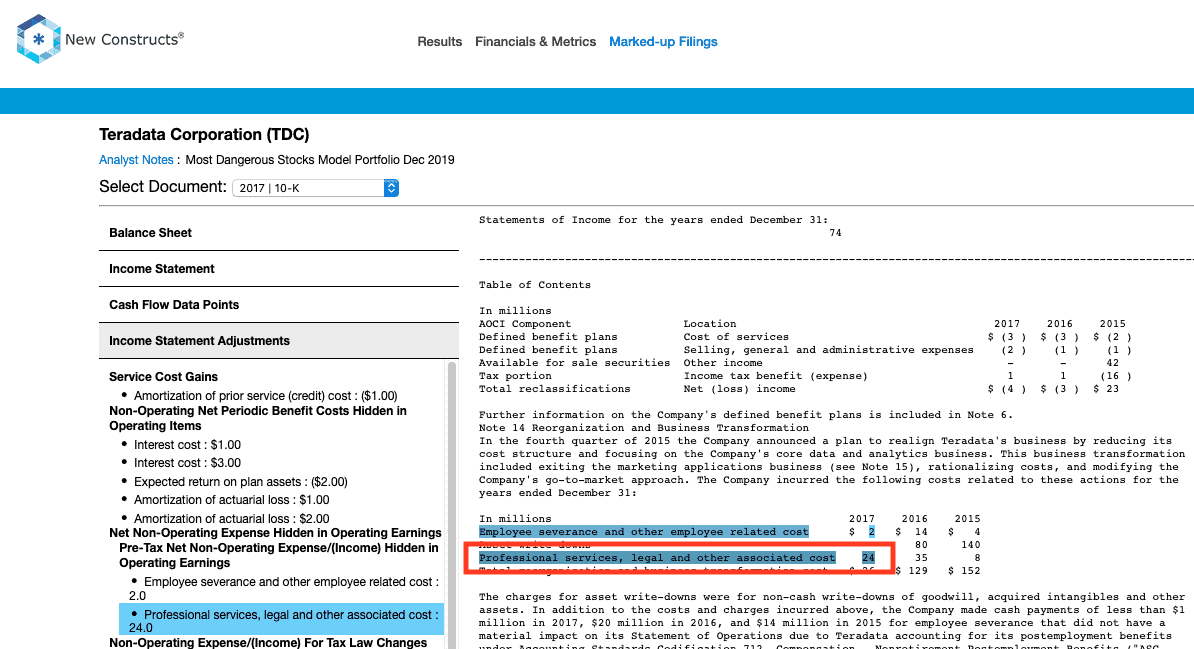Click 'Available for sale securities' row

[805, 363]
